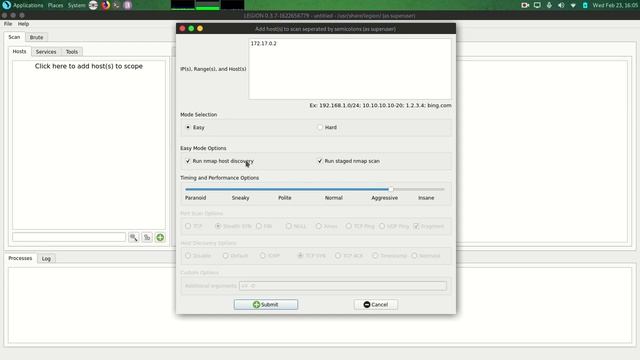Open the system monitor graph applet
The image size is (640, 360).
[207, 5]
